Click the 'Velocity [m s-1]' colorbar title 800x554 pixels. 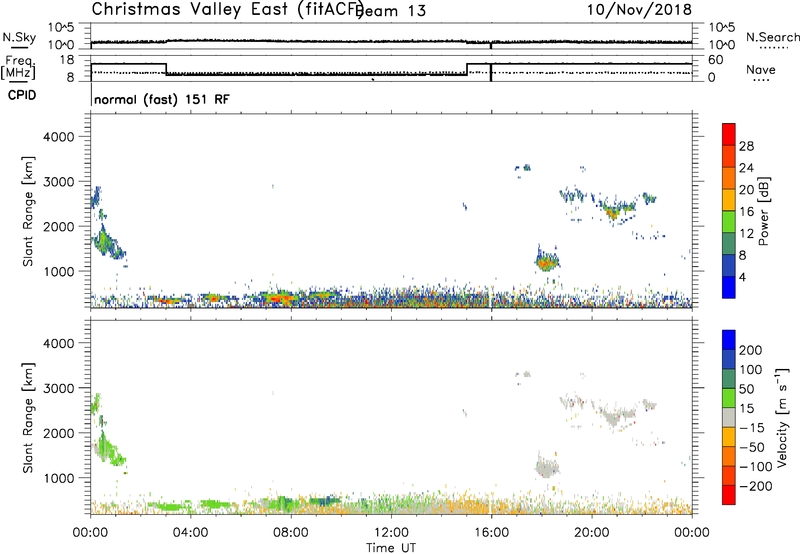click(782, 417)
